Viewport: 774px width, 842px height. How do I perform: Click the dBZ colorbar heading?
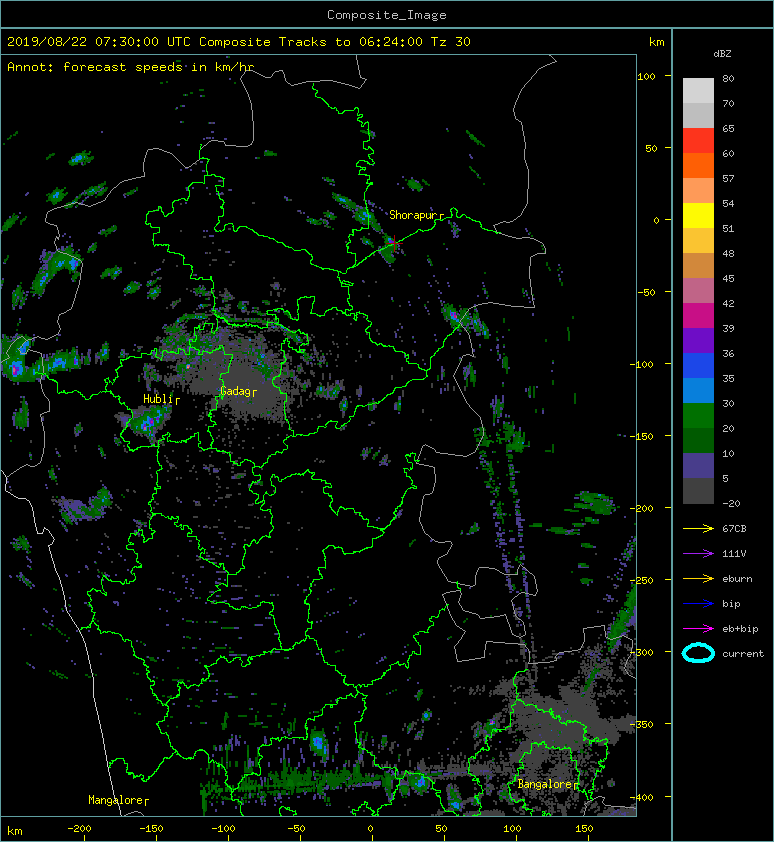[722, 54]
